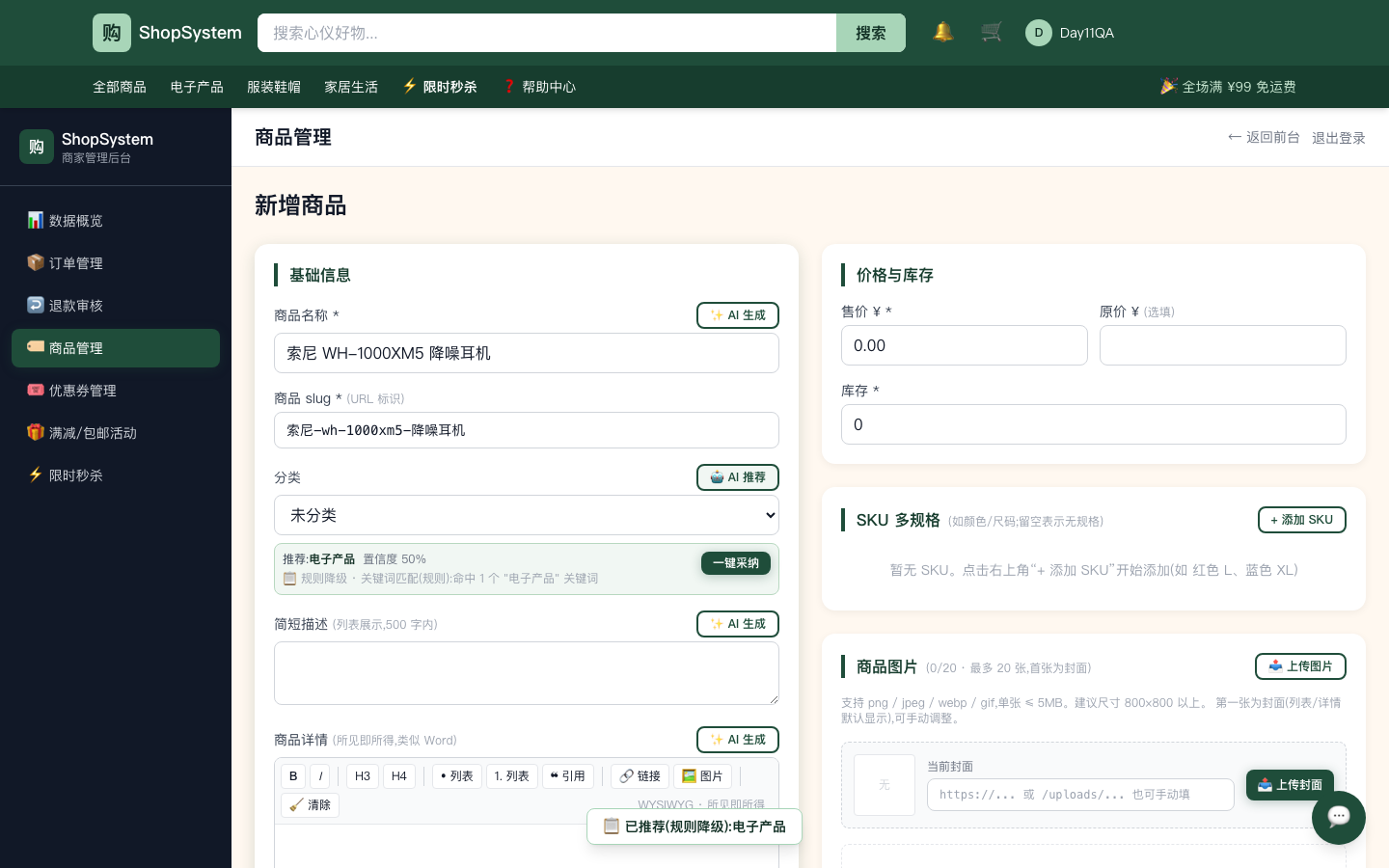The height and width of the screenshot is (868, 1389).
Task: Go to 订单管理
Action: tap(116, 263)
